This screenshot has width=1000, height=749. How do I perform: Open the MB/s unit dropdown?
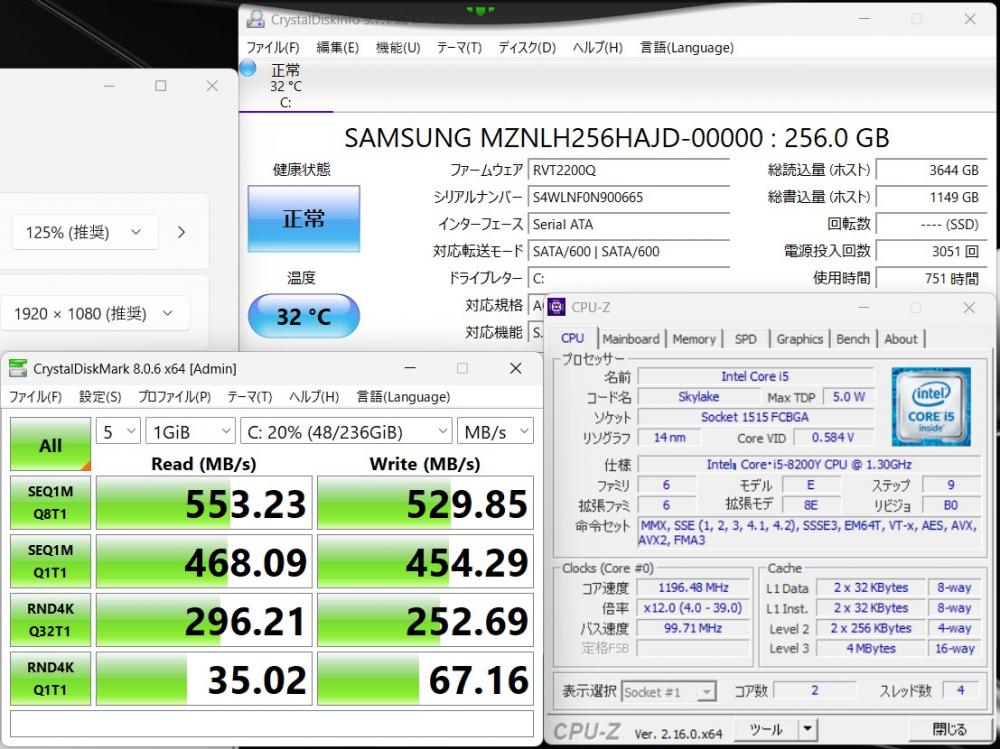[x=495, y=432]
